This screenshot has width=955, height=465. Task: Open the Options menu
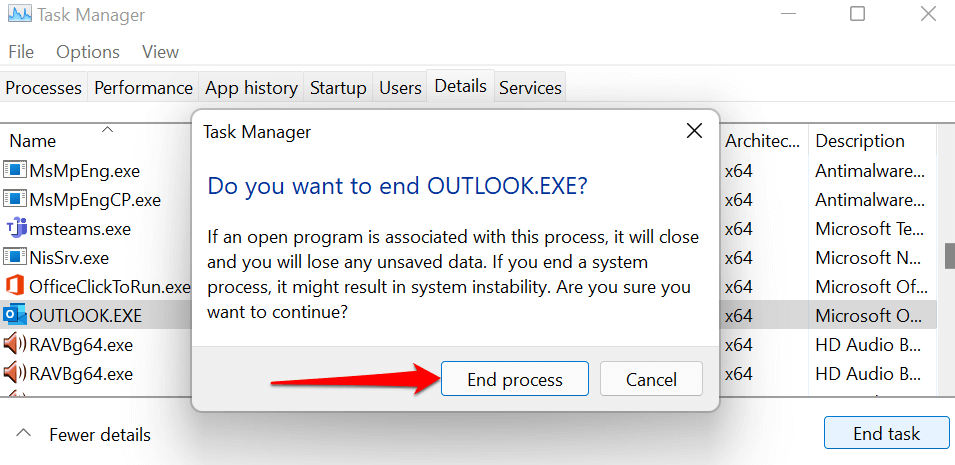(x=88, y=52)
